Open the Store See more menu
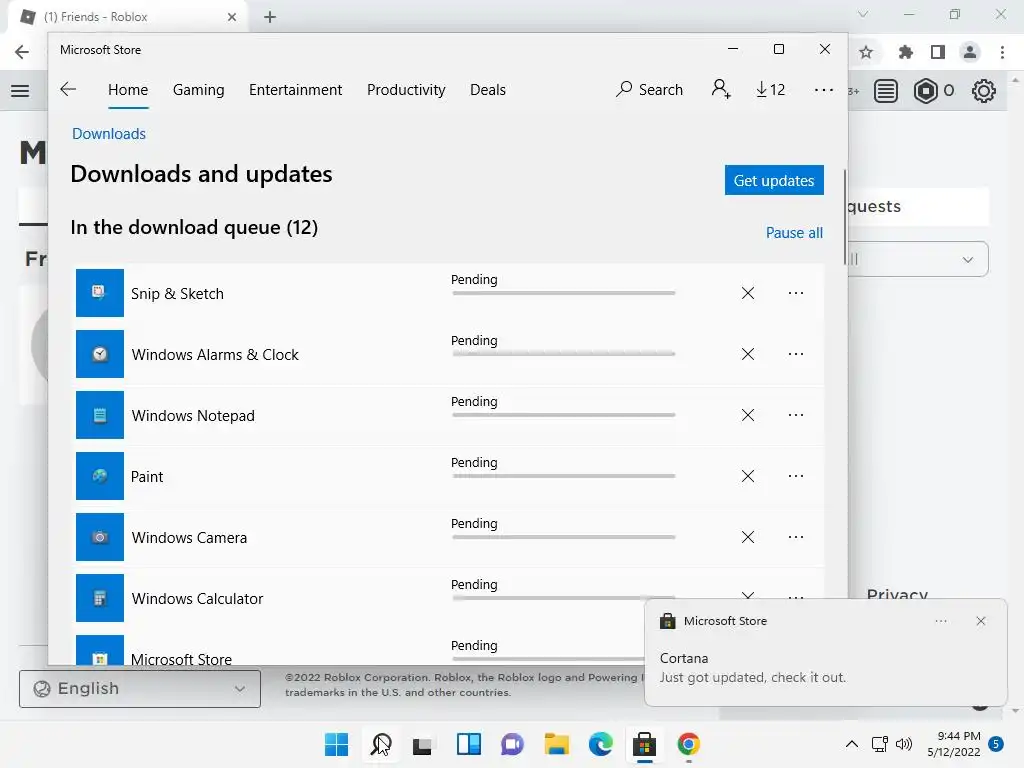The image size is (1024, 768). tap(824, 89)
